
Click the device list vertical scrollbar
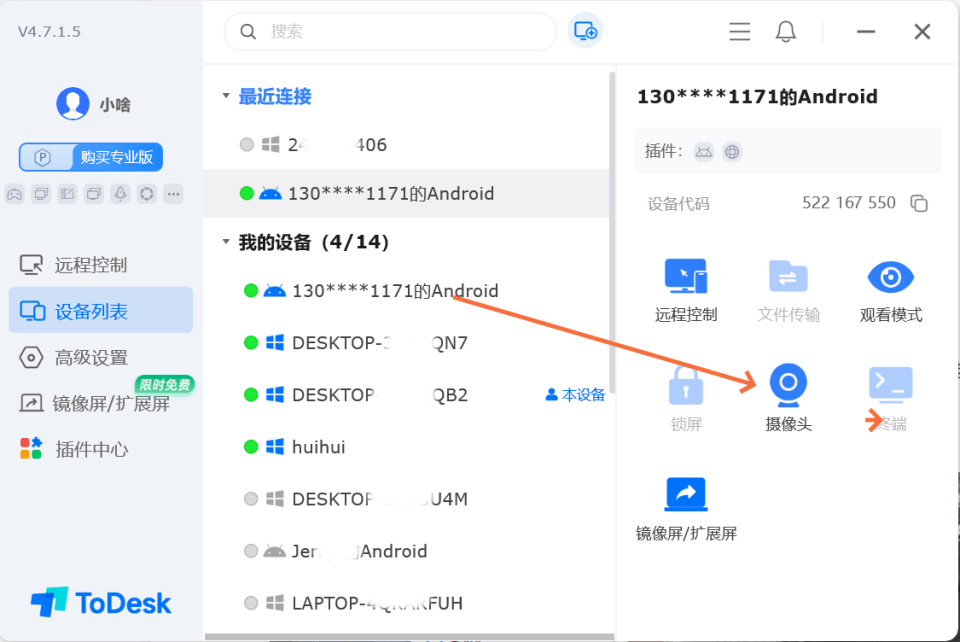612,233
